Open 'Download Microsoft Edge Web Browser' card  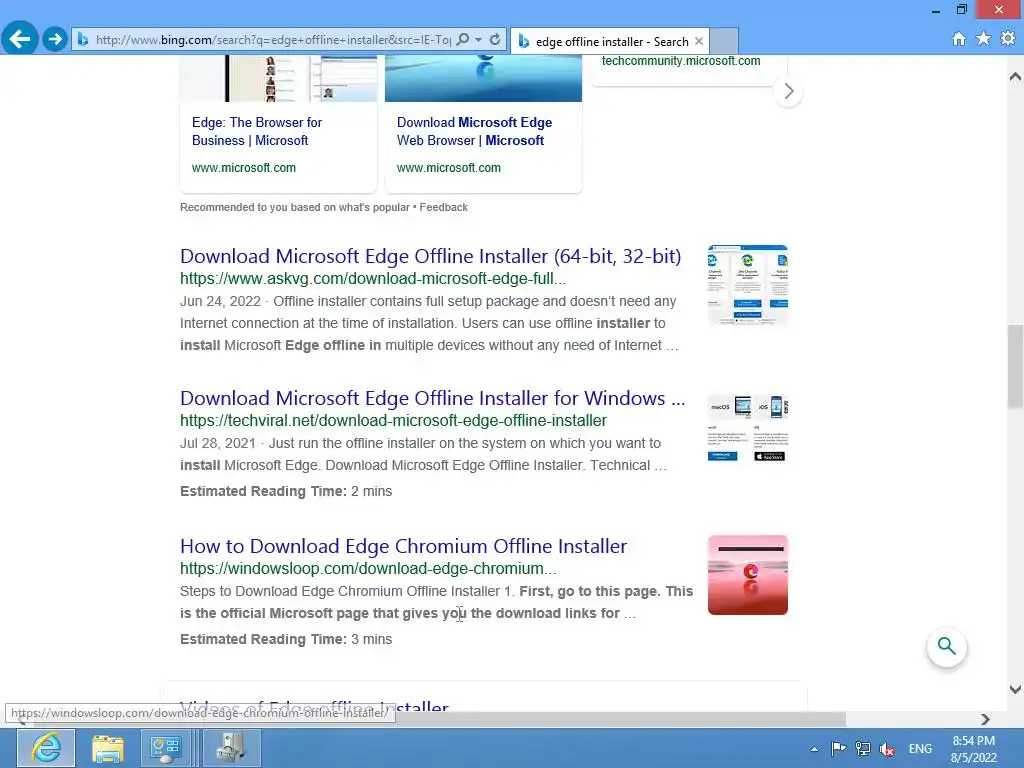(474, 131)
